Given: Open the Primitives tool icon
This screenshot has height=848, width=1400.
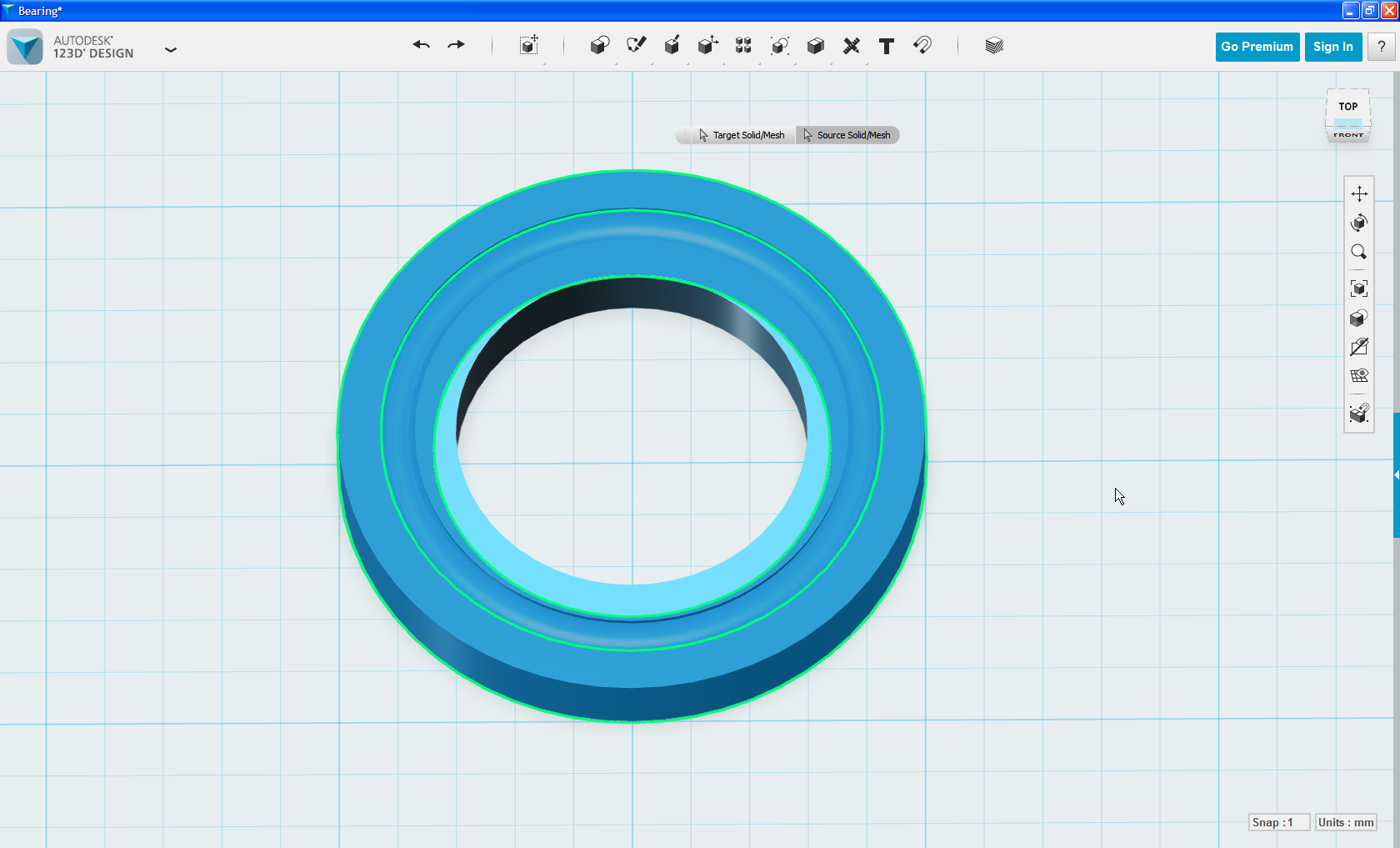Looking at the screenshot, I should click(x=599, y=45).
